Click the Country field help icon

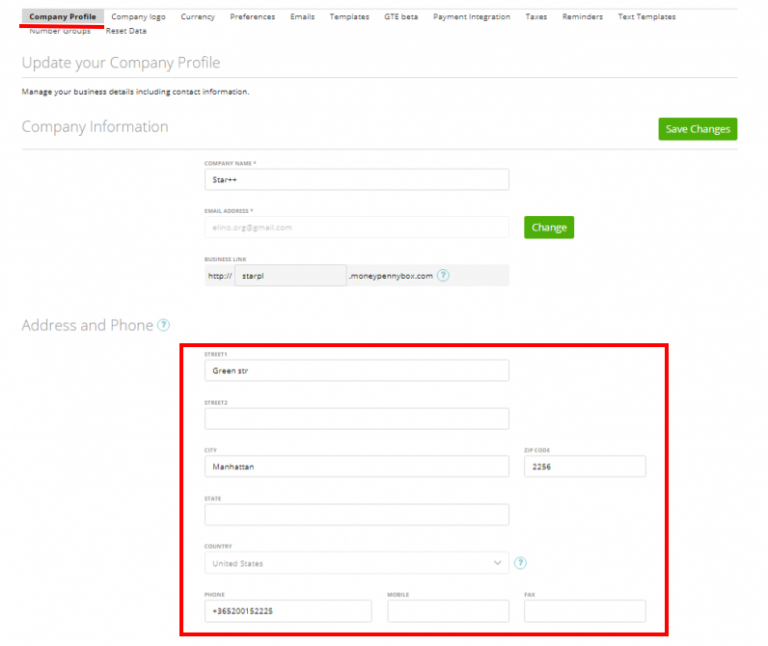pyautogui.click(x=520, y=563)
